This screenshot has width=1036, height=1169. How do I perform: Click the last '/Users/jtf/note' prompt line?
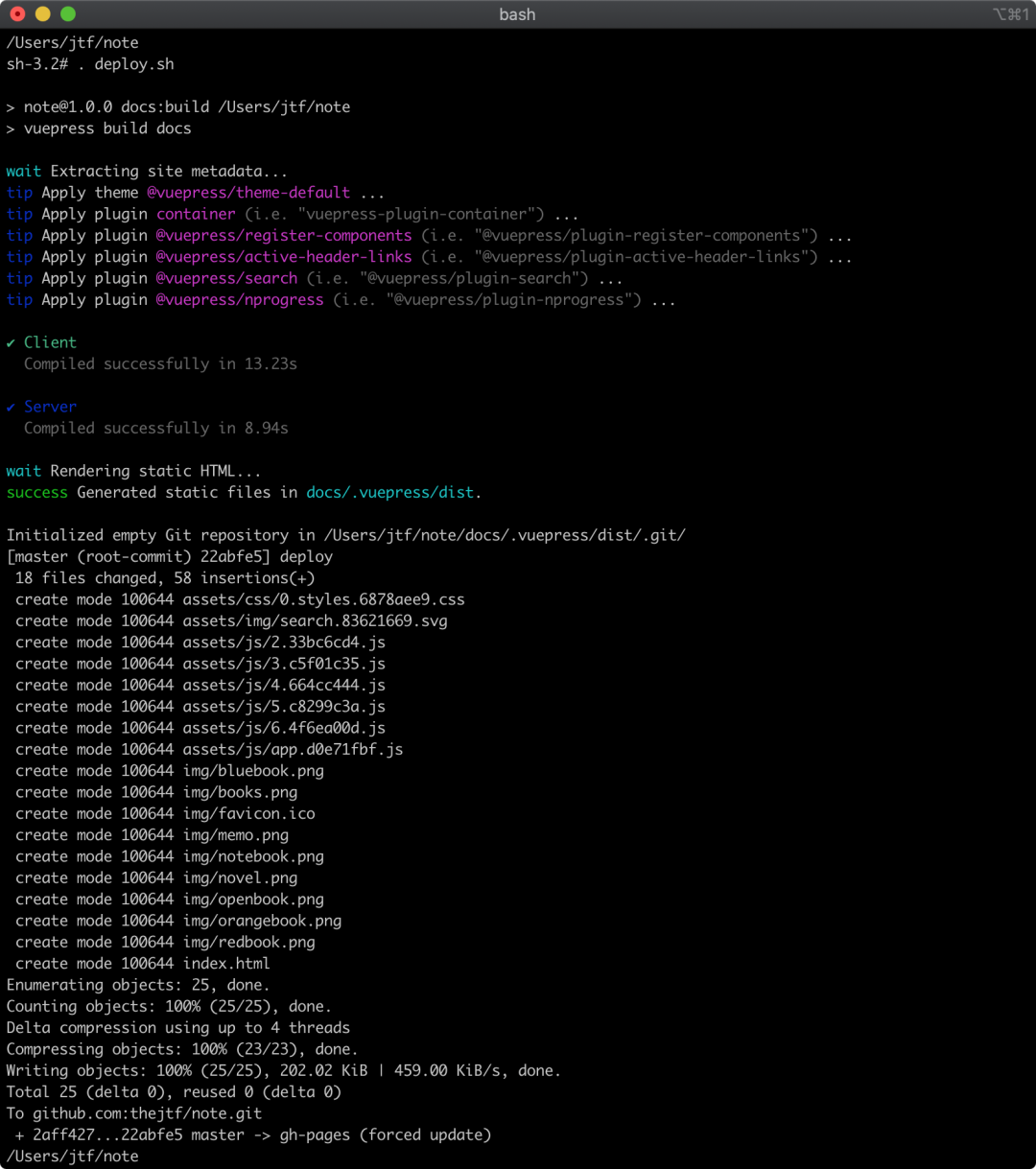coord(72,1157)
